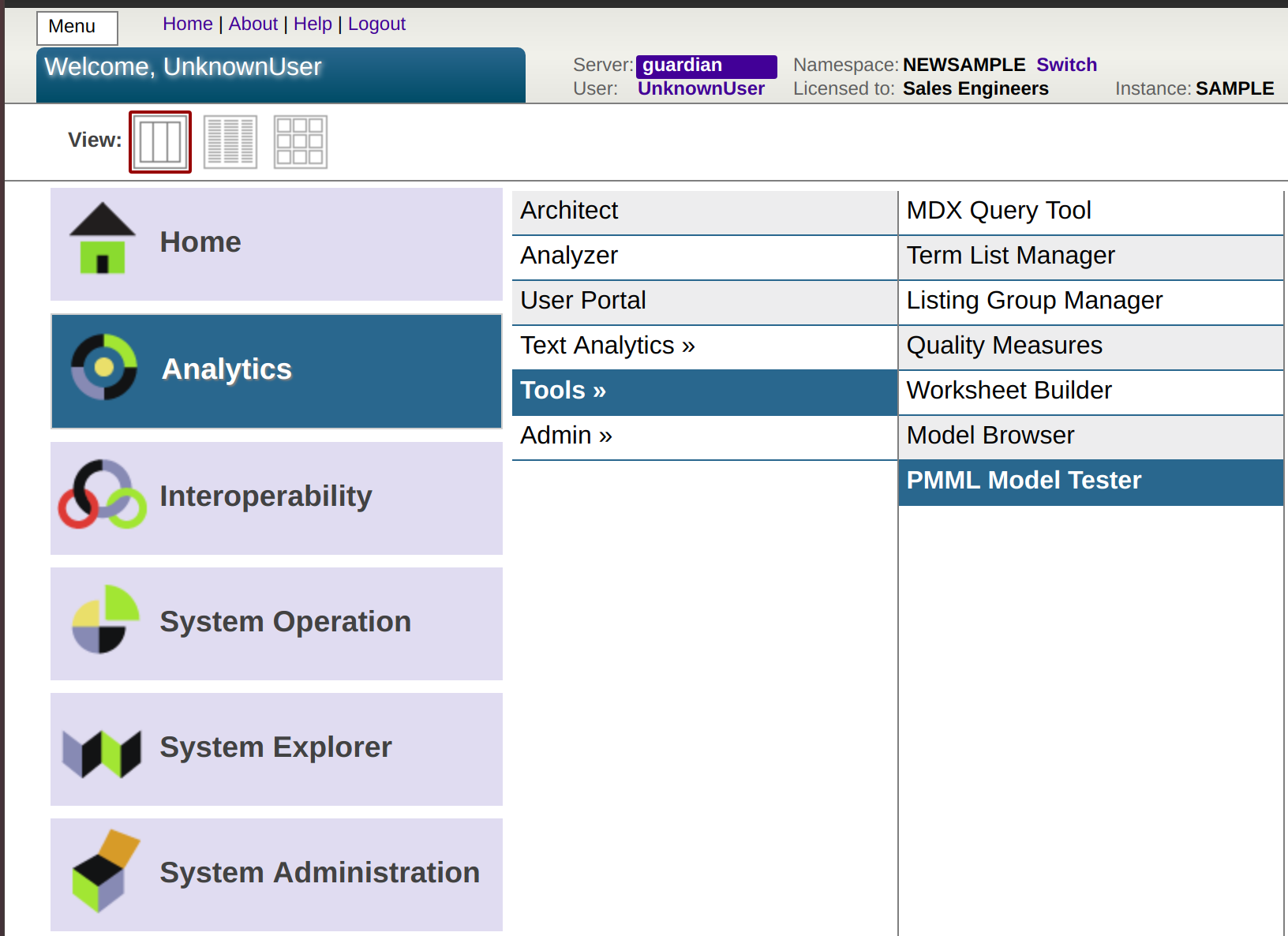The image size is (1288, 936).
Task: Expand the Tools submenu
Action: click(x=563, y=391)
